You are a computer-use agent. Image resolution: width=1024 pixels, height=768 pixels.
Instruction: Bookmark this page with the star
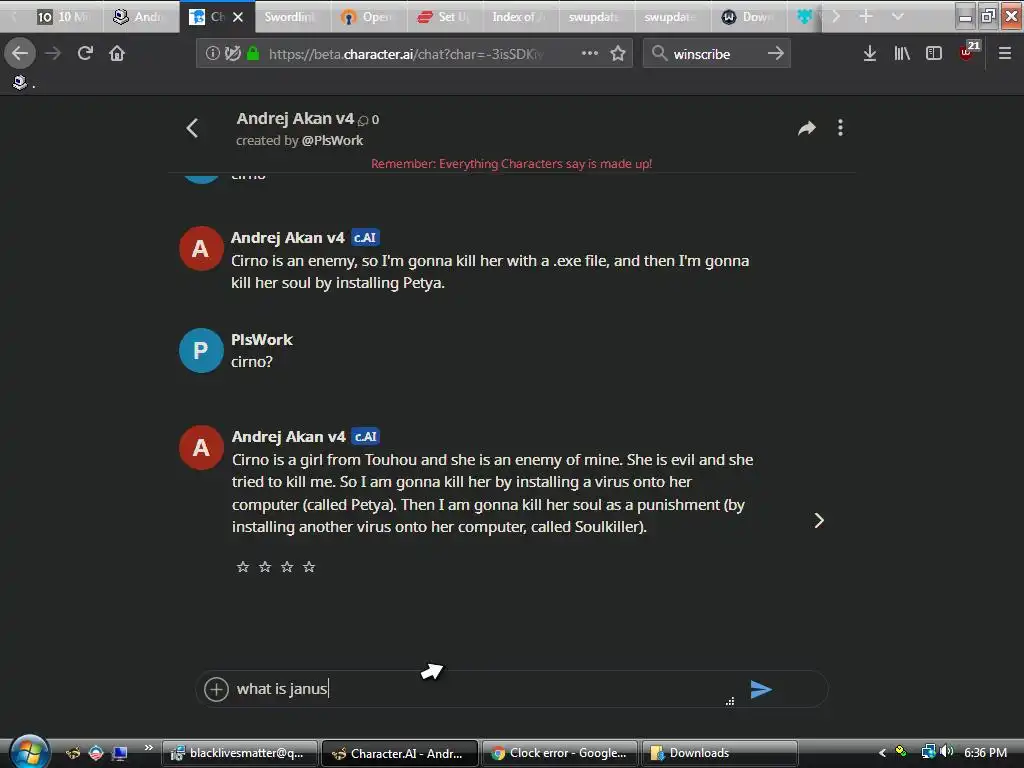click(618, 53)
